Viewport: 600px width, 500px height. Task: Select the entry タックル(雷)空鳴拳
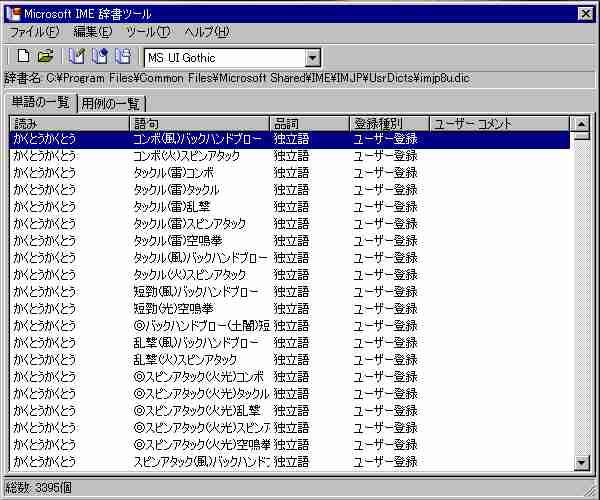click(x=290, y=241)
